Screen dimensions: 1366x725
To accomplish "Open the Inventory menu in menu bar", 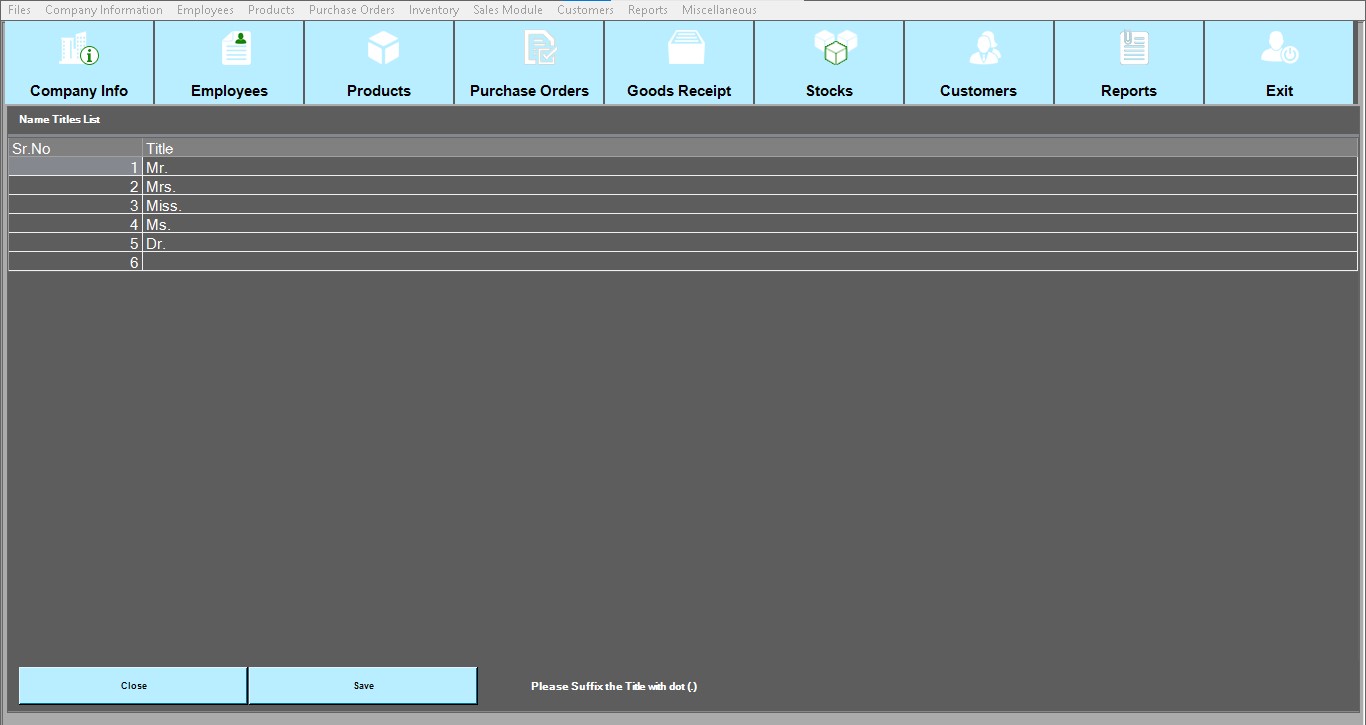I will (433, 10).
